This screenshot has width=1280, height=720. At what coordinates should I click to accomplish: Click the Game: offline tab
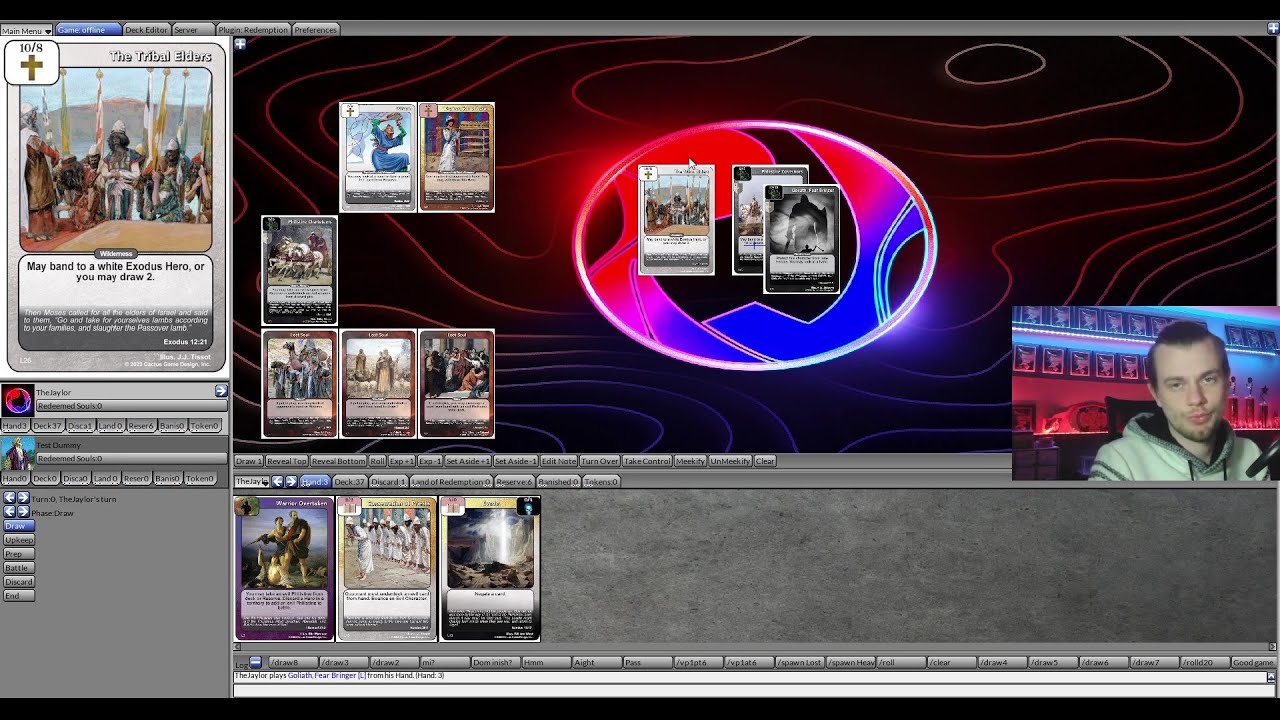pyautogui.click(x=87, y=30)
